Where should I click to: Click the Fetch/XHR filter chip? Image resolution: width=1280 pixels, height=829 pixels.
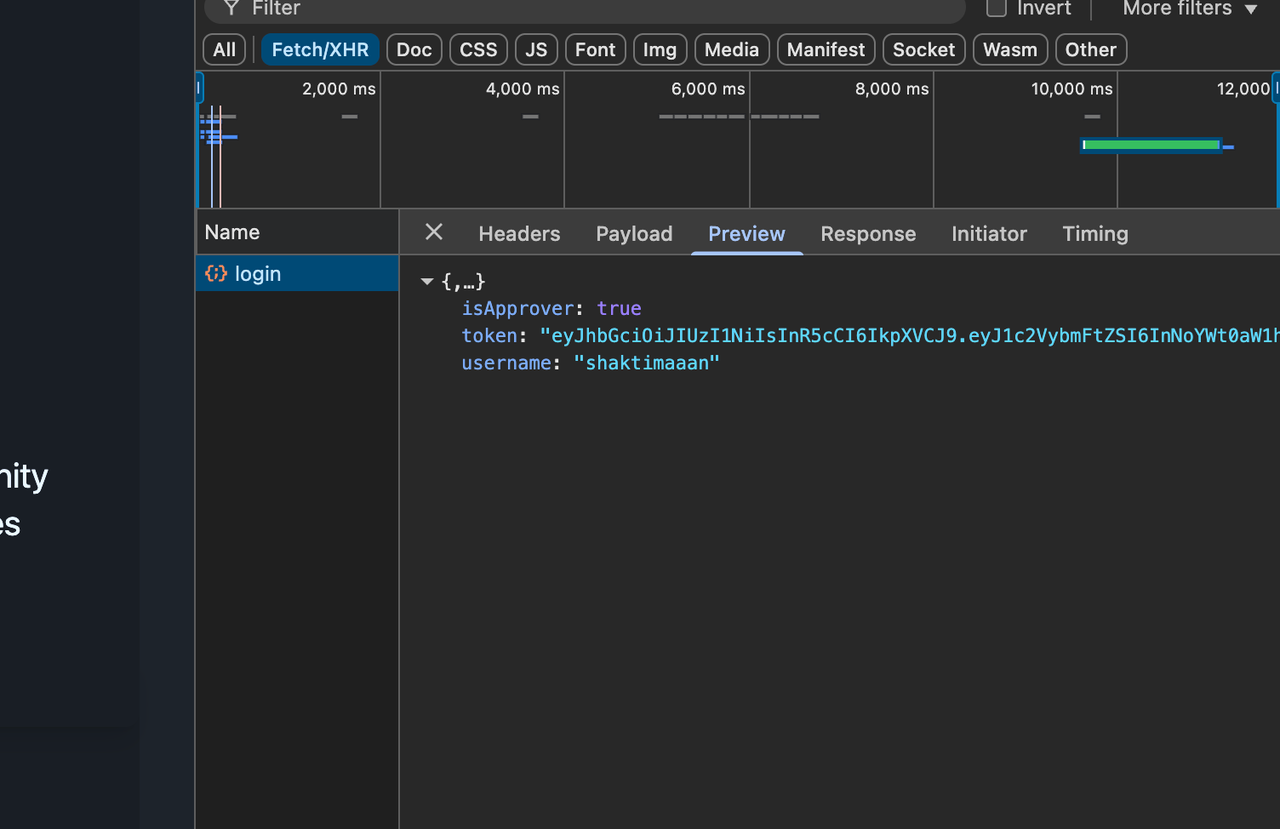(319, 49)
